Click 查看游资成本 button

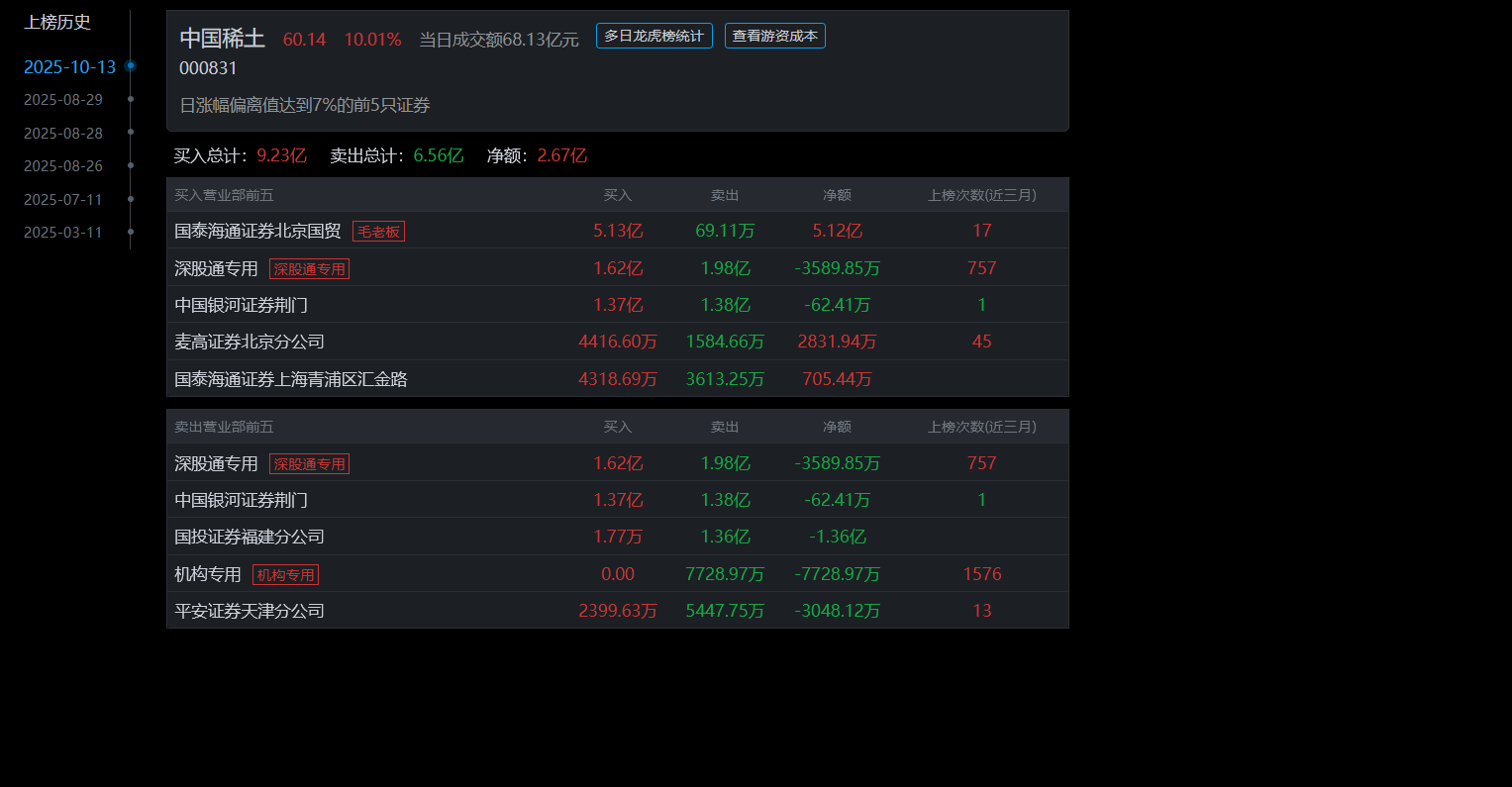[x=775, y=36]
